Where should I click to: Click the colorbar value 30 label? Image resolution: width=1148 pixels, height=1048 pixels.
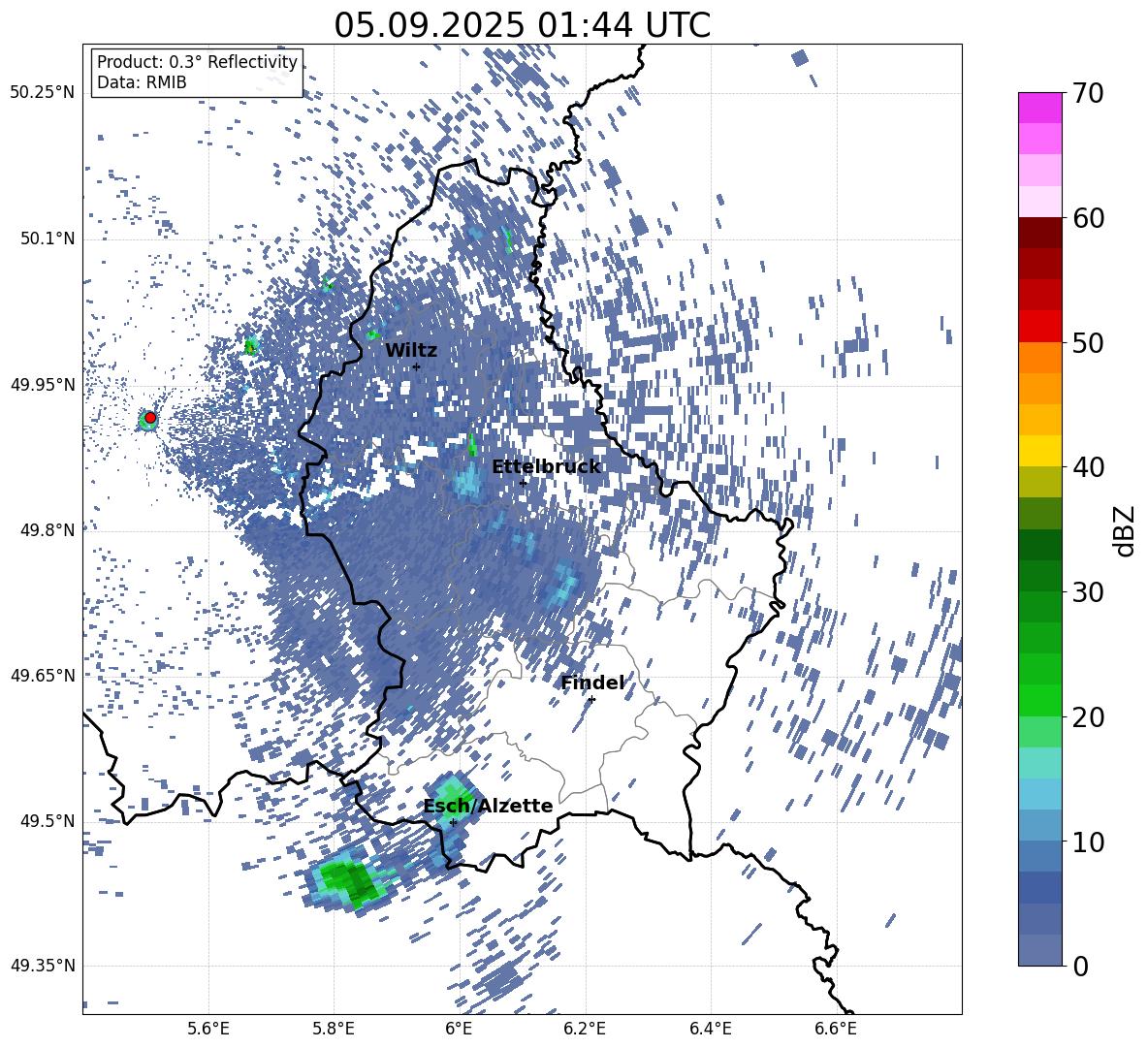tap(1088, 592)
